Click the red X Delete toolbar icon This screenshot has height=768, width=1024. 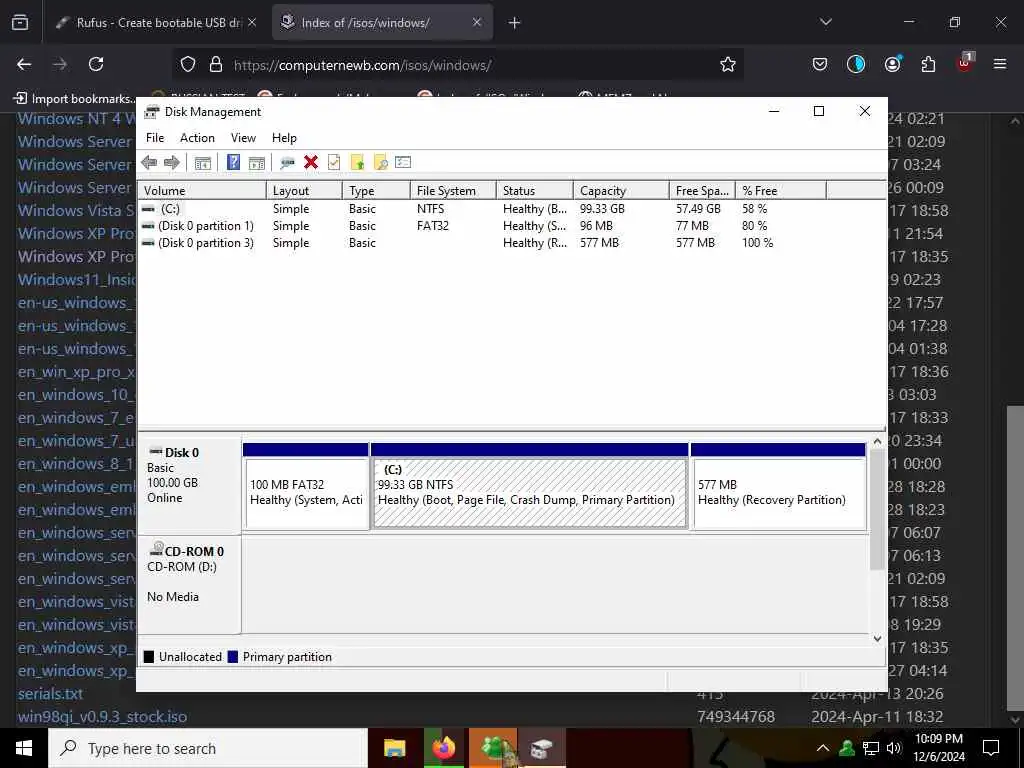tap(311, 163)
